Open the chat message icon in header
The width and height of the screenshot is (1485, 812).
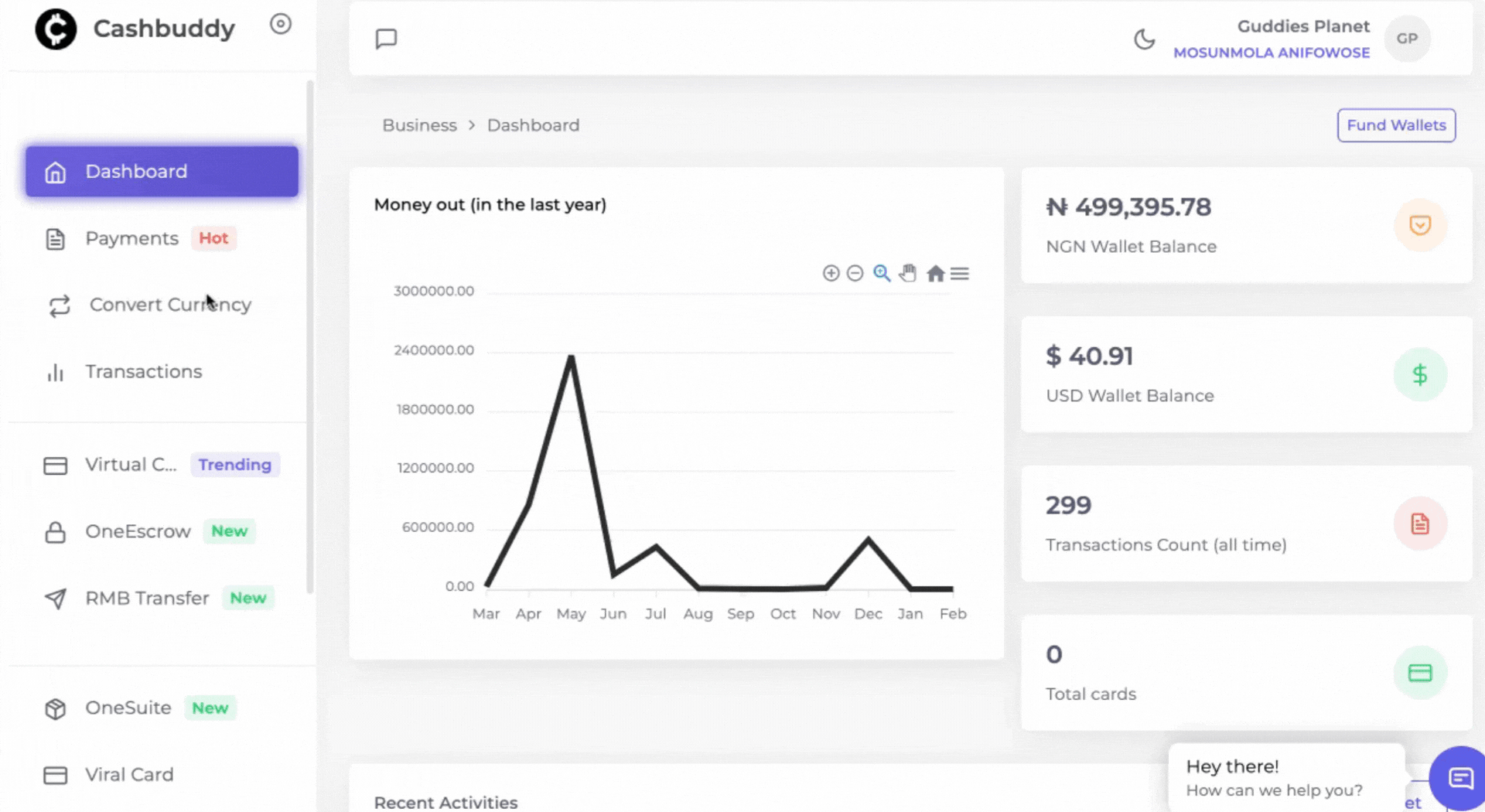pos(386,39)
